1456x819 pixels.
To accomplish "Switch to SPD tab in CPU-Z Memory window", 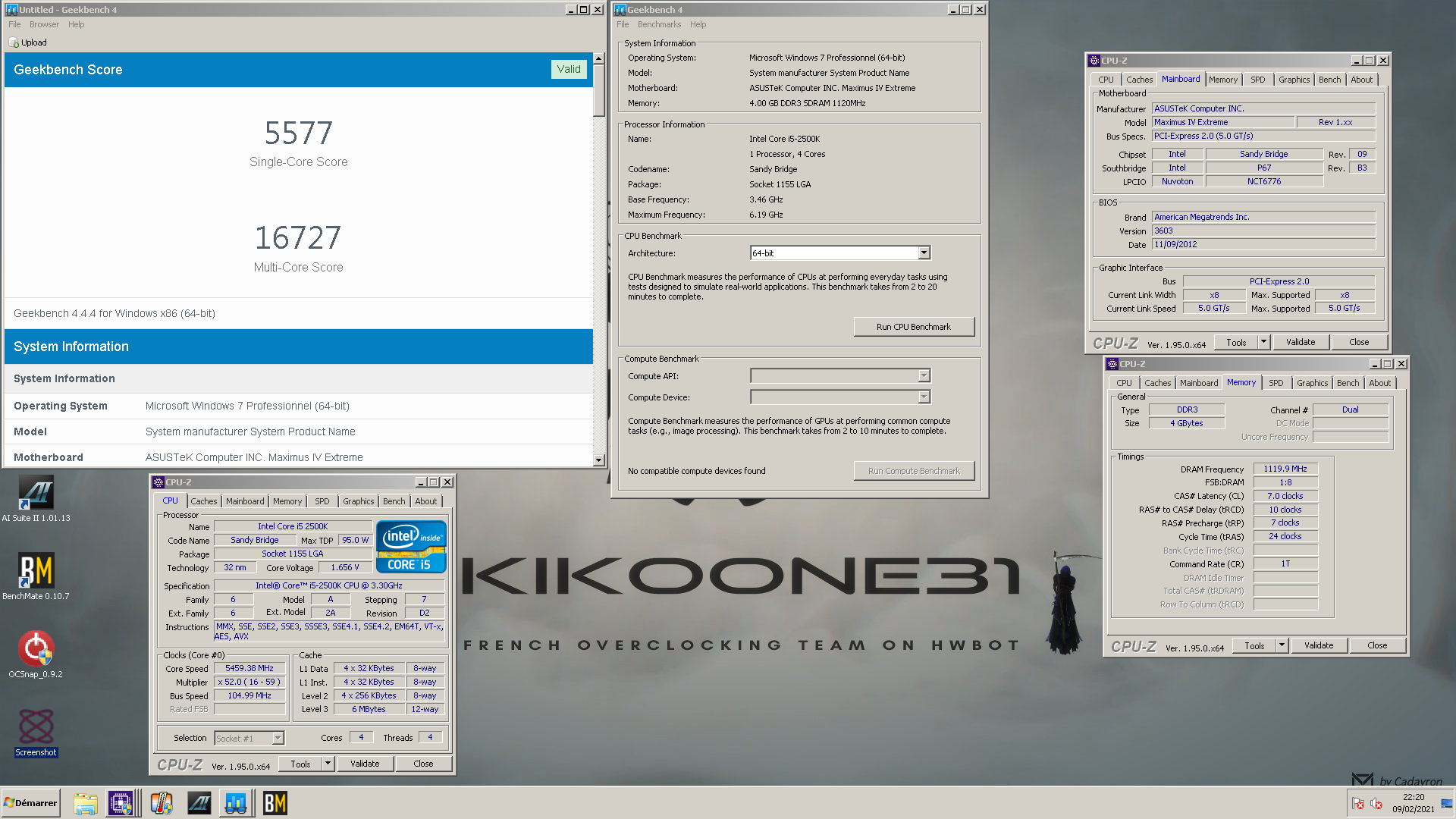I will (x=1276, y=383).
